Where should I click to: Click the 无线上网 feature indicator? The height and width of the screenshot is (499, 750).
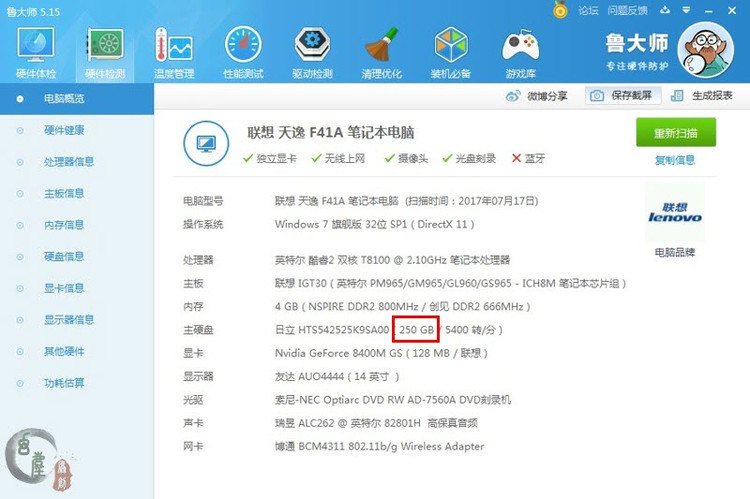(x=338, y=158)
